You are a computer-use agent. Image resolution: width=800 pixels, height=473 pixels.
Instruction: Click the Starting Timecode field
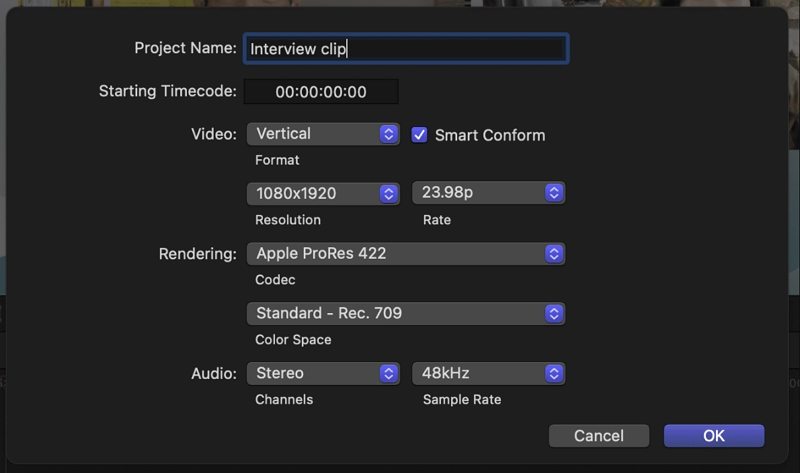pyautogui.click(x=321, y=92)
